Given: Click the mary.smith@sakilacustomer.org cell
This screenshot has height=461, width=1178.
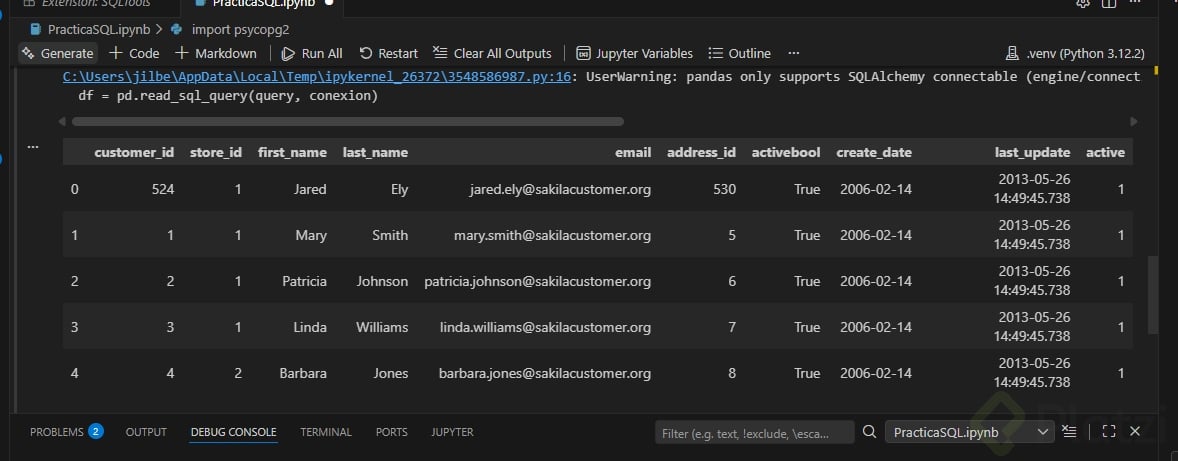Looking at the screenshot, I should (x=551, y=235).
